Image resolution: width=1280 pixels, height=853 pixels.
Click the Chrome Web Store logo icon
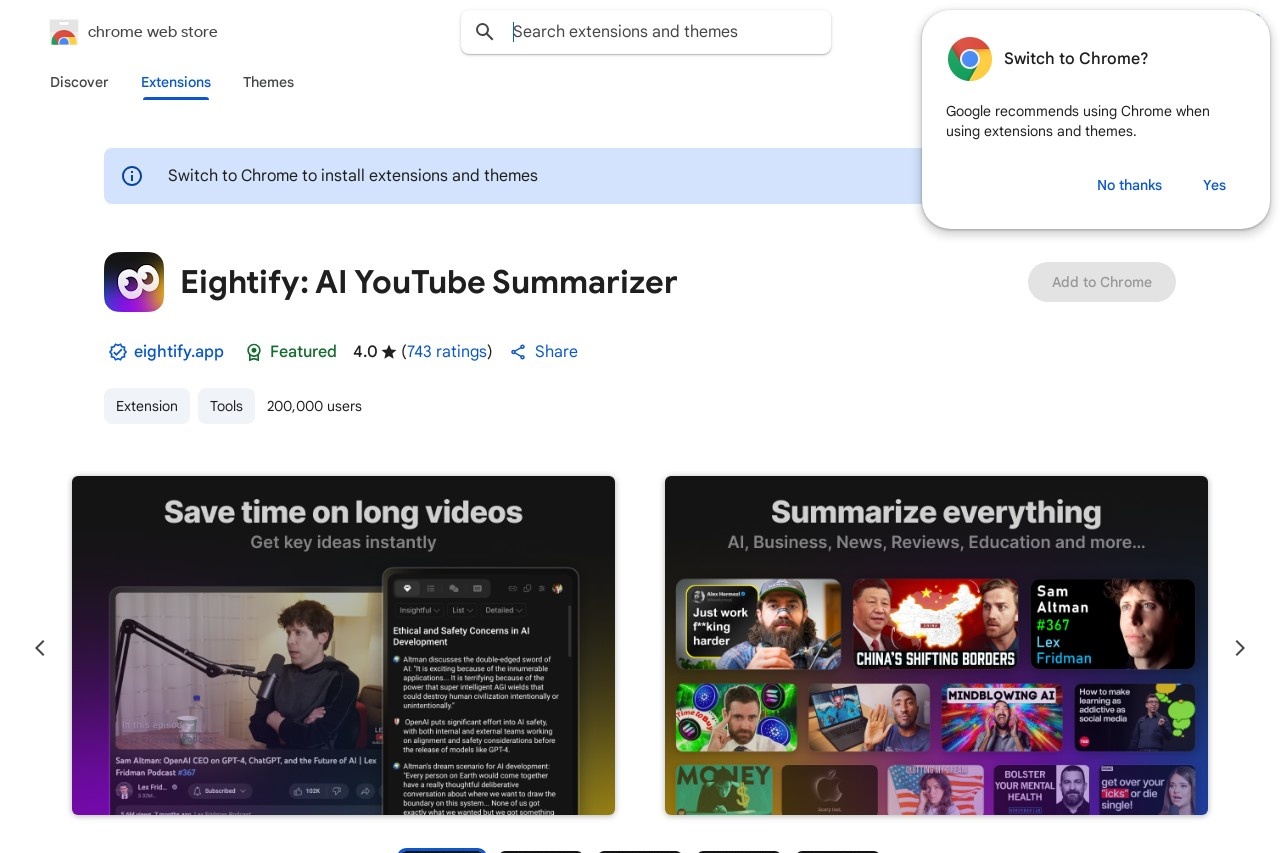click(64, 32)
